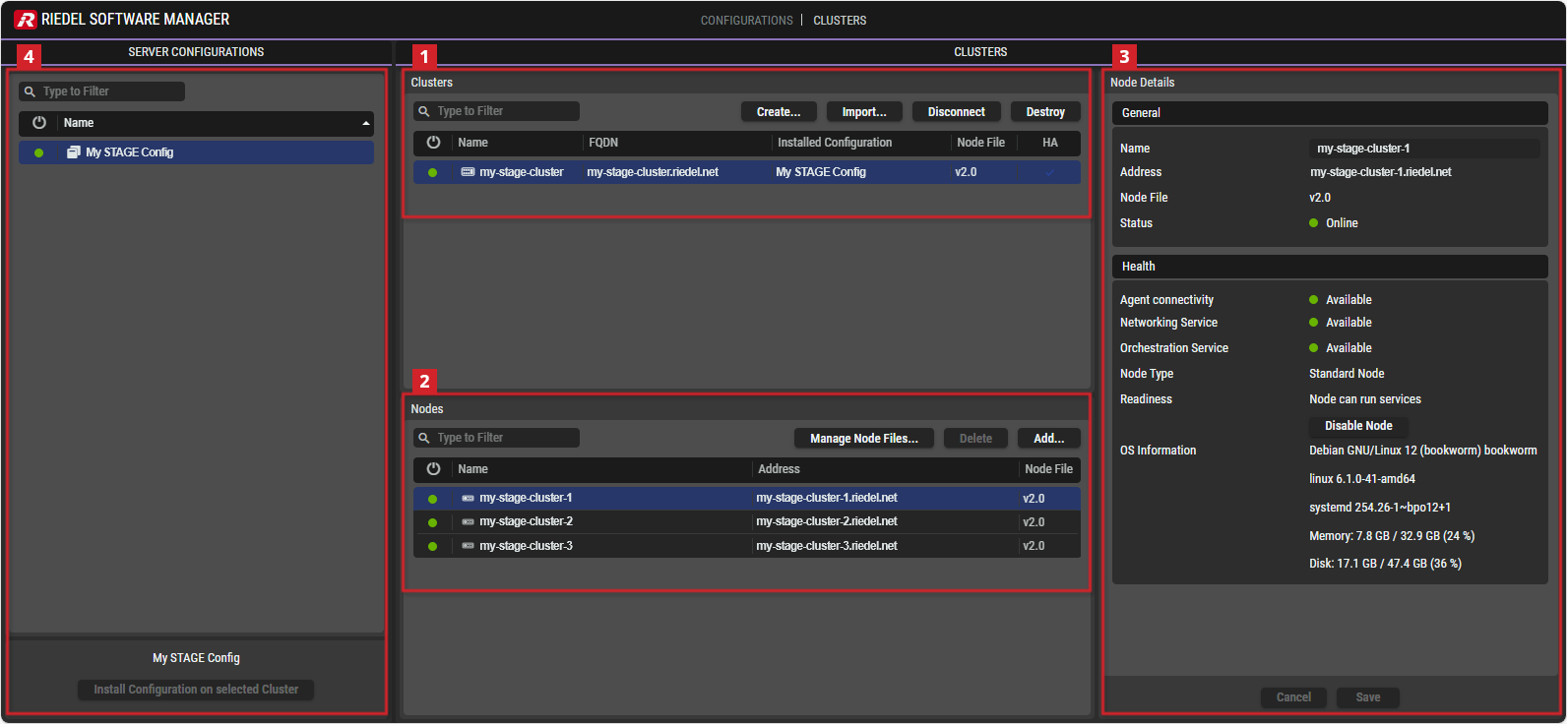Screen dimensions: 1568x724
Task: Click Networking Service Available indicator dot
Action: (x=1313, y=323)
